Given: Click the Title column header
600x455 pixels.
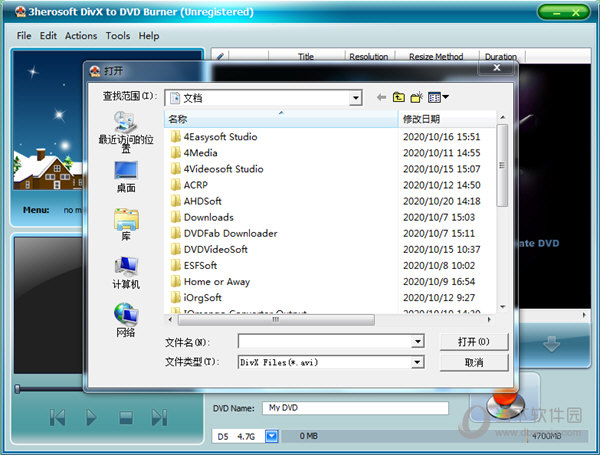Looking at the screenshot, I should pyautogui.click(x=306, y=57).
